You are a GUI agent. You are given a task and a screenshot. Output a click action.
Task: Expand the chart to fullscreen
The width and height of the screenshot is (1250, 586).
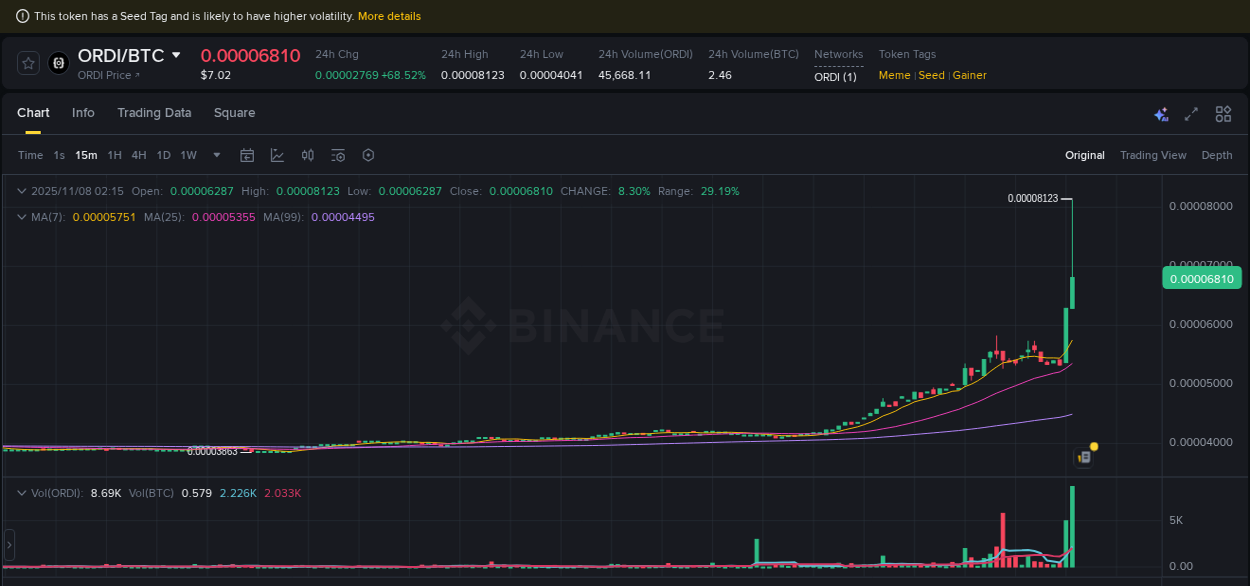[x=1191, y=114]
